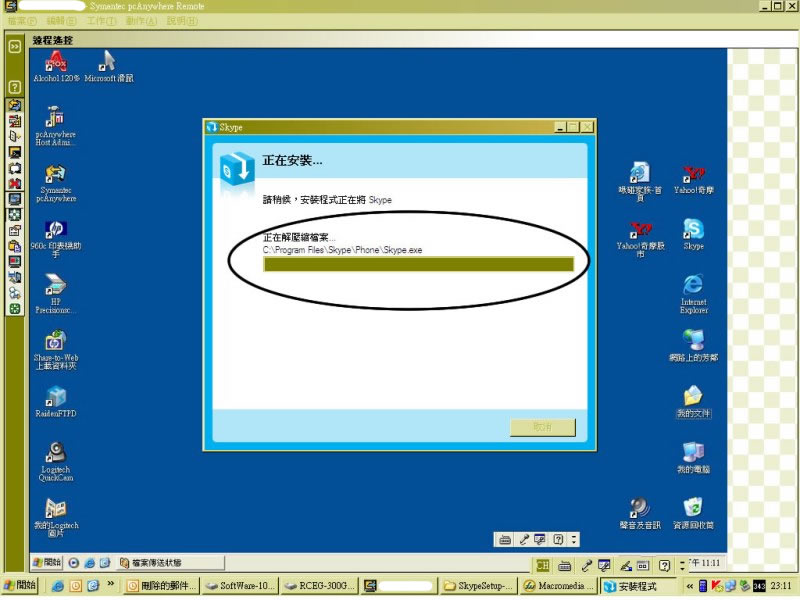Switch to the 檔案傳送狀態 taskbar window
The height and width of the screenshot is (600, 800).
tap(170, 563)
